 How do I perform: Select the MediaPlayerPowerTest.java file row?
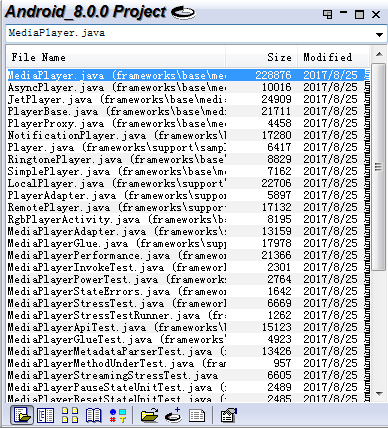188,279
